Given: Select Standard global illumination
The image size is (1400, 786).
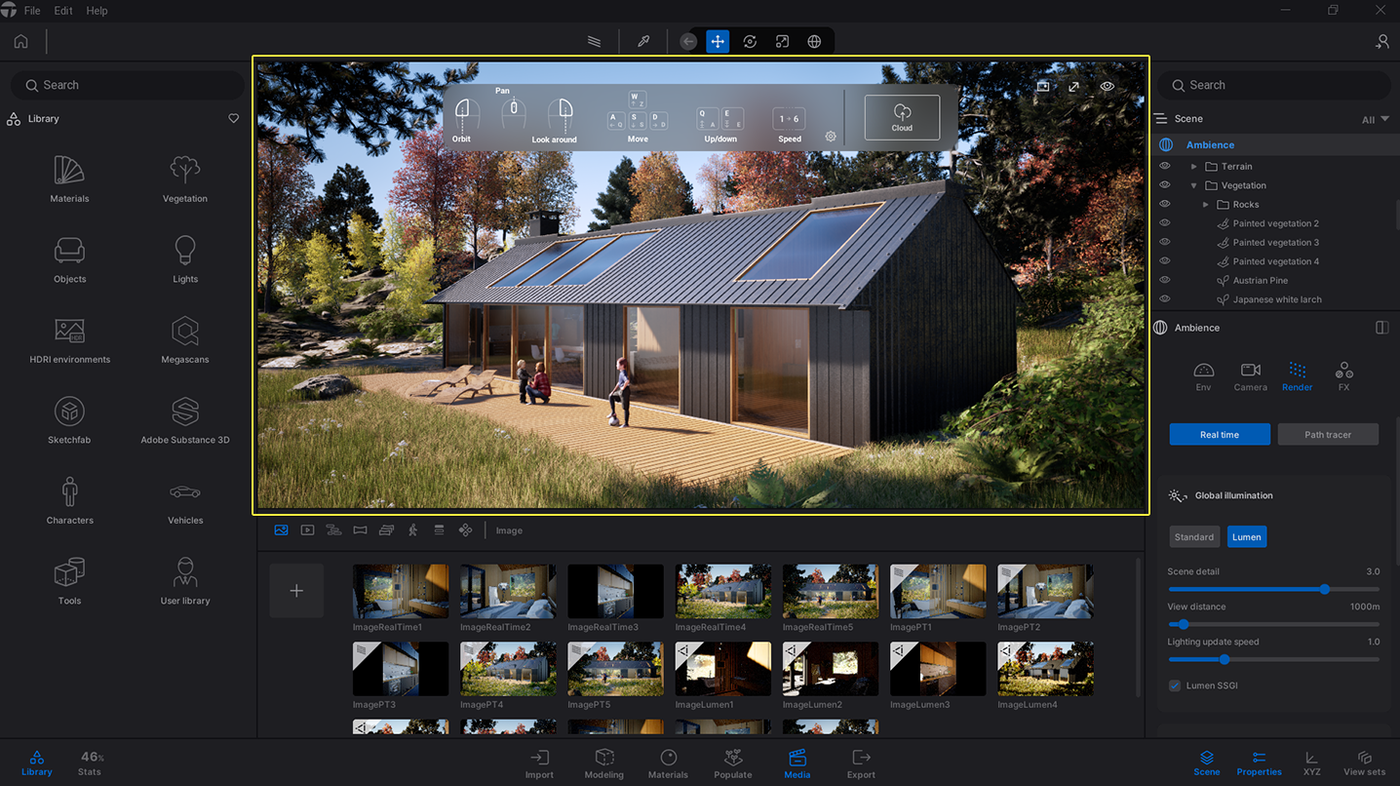Looking at the screenshot, I should (x=1194, y=537).
